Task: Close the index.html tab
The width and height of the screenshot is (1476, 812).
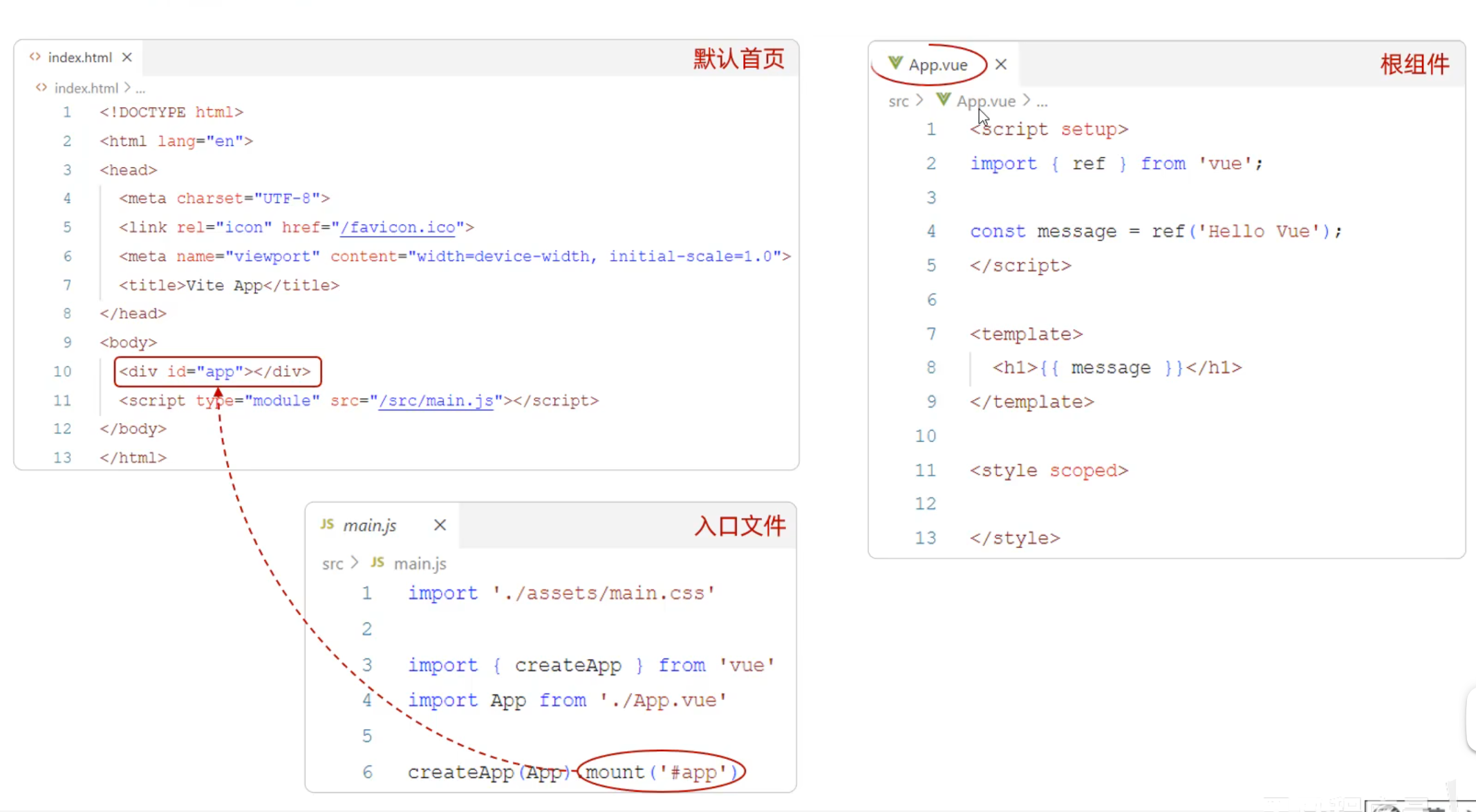Action: (x=127, y=57)
